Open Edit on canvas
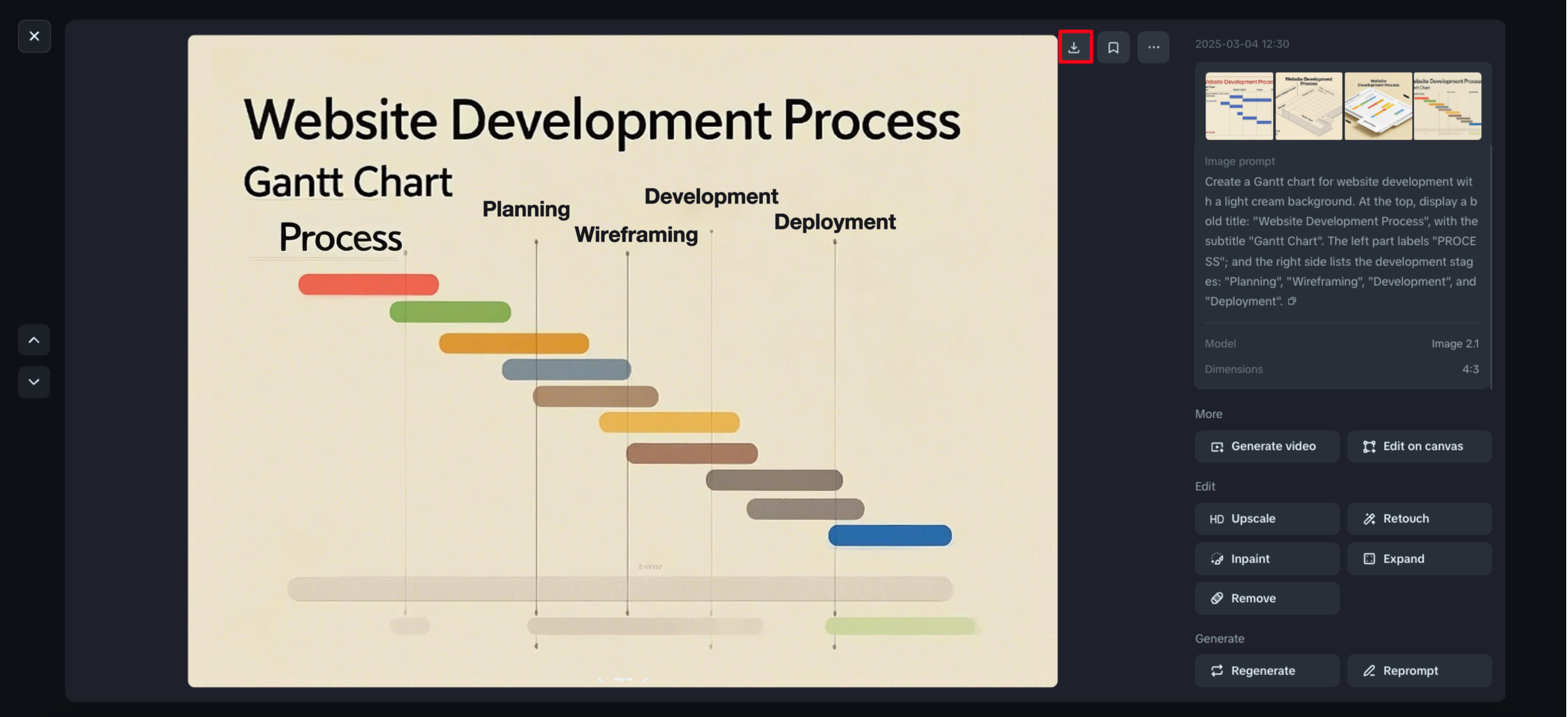 tap(1419, 446)
